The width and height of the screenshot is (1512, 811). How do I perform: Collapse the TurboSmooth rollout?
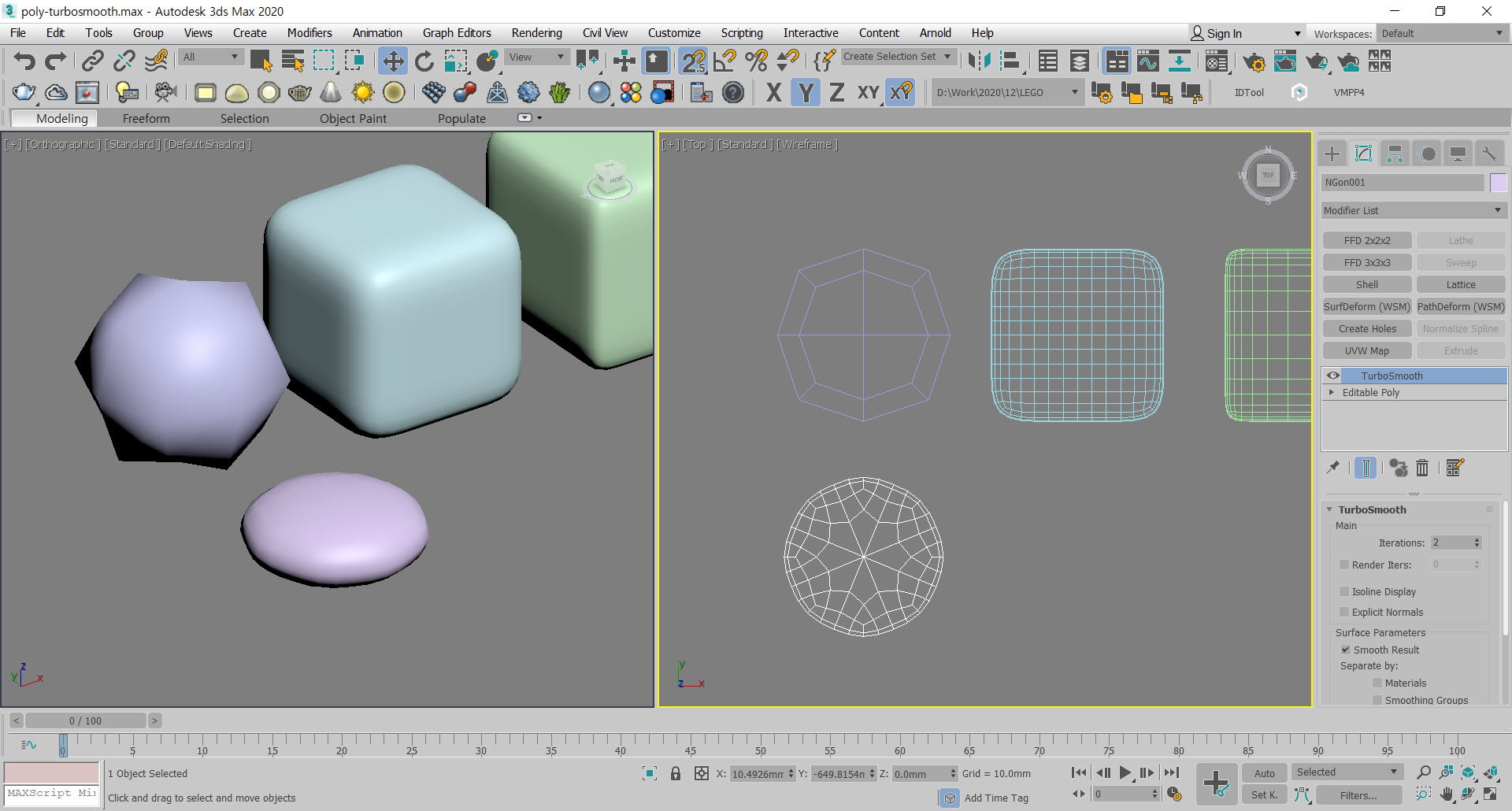(x=1329, y=509)
